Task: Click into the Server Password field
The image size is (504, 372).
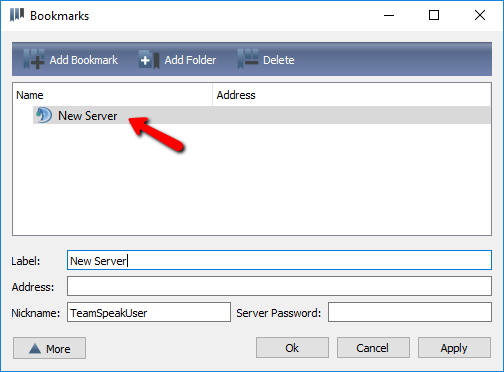Action: 410,312
